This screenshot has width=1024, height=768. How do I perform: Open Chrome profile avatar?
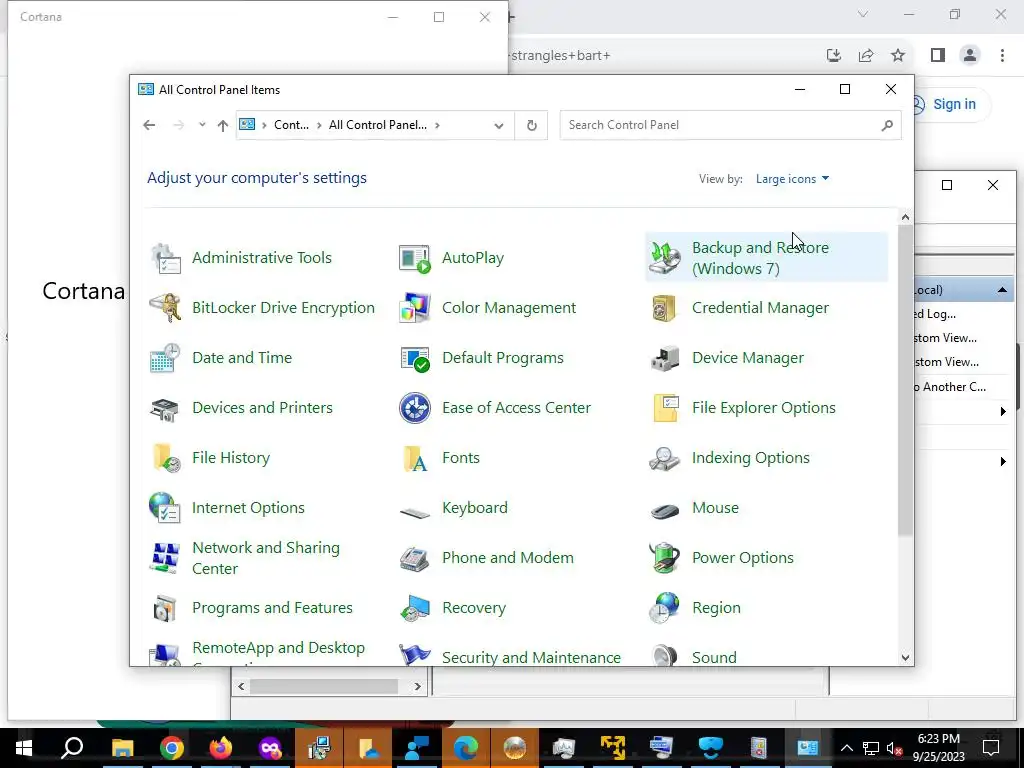click(x=970, y=56)
